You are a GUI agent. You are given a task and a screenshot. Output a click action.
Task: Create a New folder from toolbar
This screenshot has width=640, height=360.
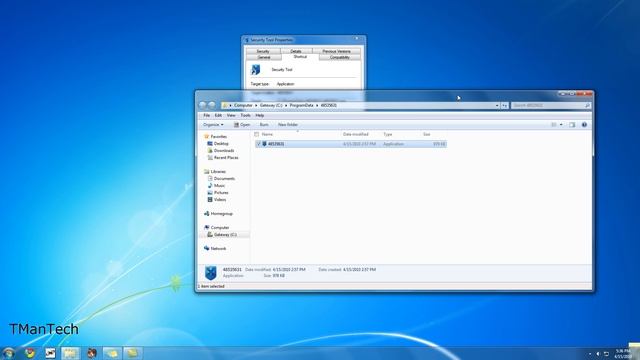(x=288, y=124)
